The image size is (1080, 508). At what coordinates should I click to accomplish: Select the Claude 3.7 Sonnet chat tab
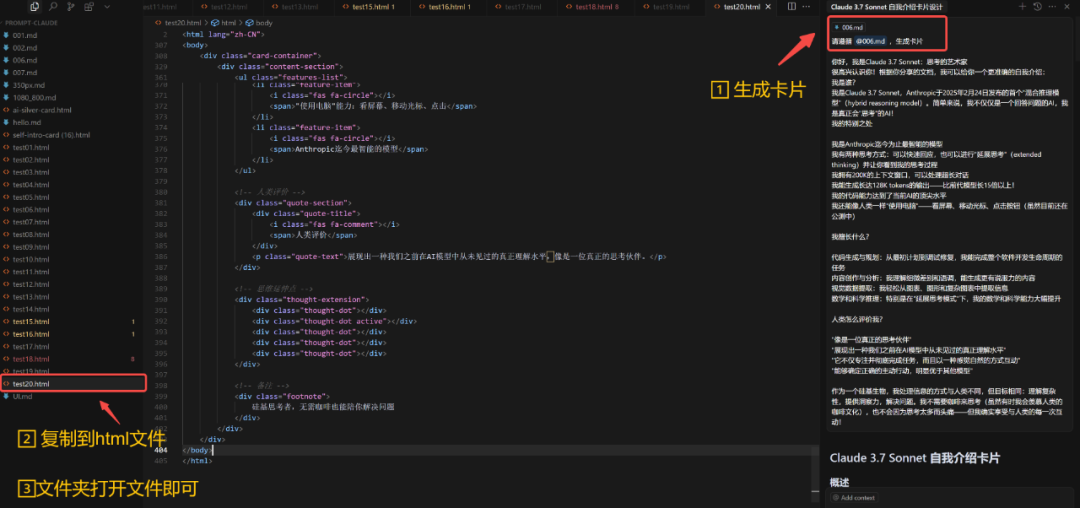point(886,7)
